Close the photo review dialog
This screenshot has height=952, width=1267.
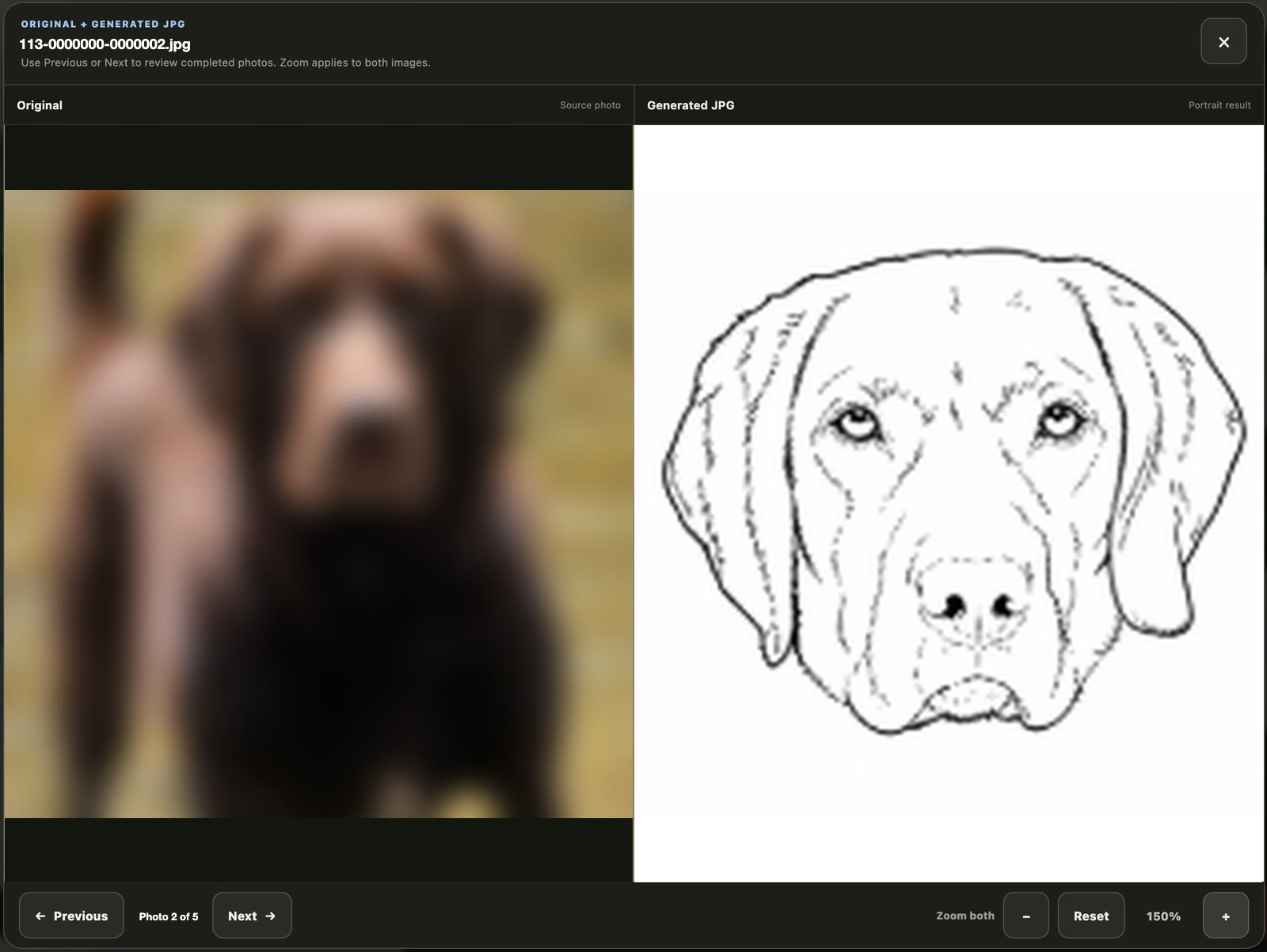(1223, 41)
